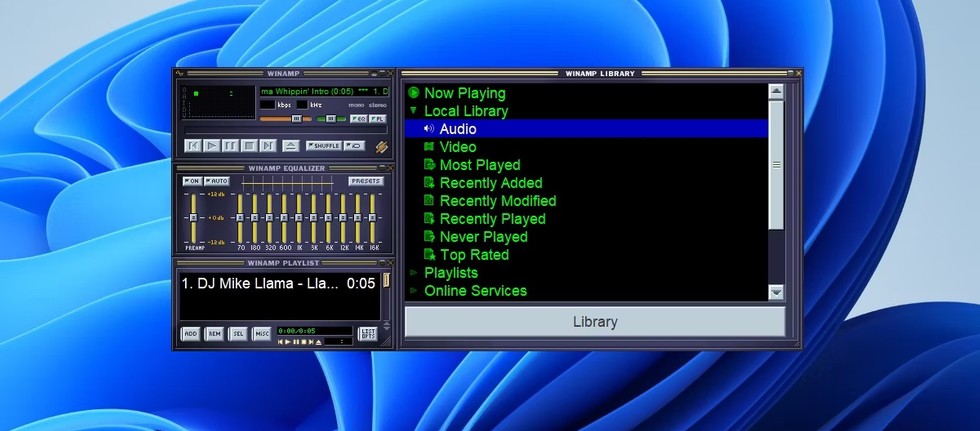The image size is (980, 431).
Task: Click the 70 Hz equalizer band slider
Action: pos(240,218)
